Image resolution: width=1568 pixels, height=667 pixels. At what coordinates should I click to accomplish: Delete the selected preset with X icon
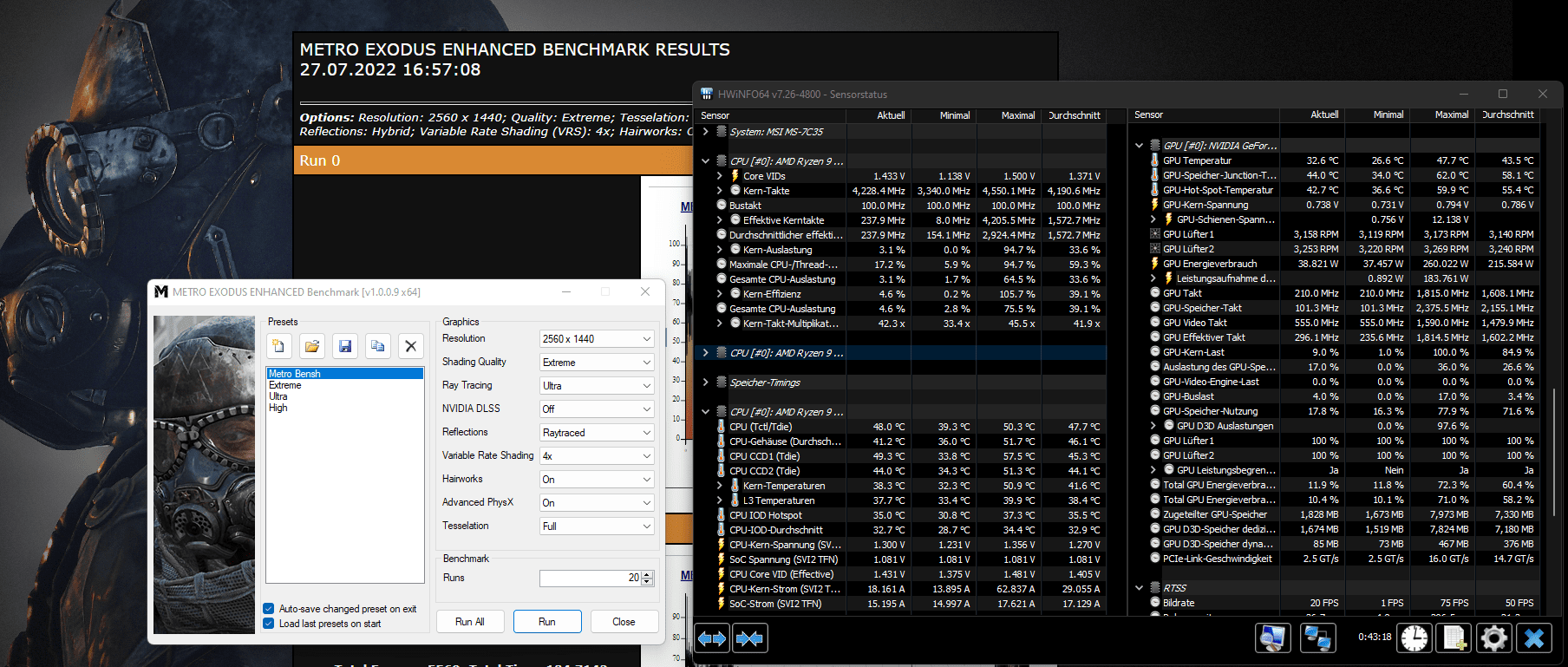[x=411, y=346]
